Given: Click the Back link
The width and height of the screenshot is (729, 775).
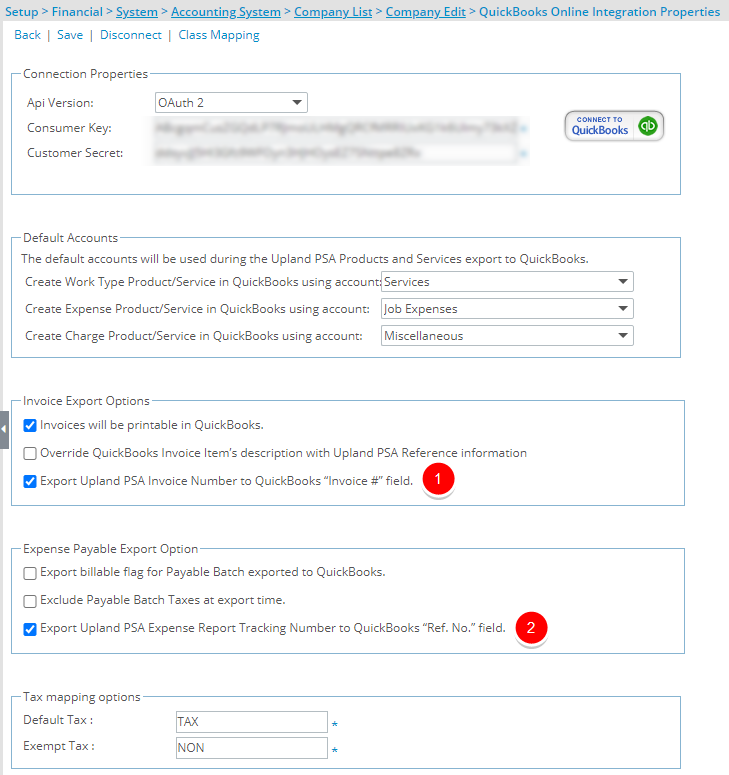Looking at the screenshot, I should click(x=28, y=35).
